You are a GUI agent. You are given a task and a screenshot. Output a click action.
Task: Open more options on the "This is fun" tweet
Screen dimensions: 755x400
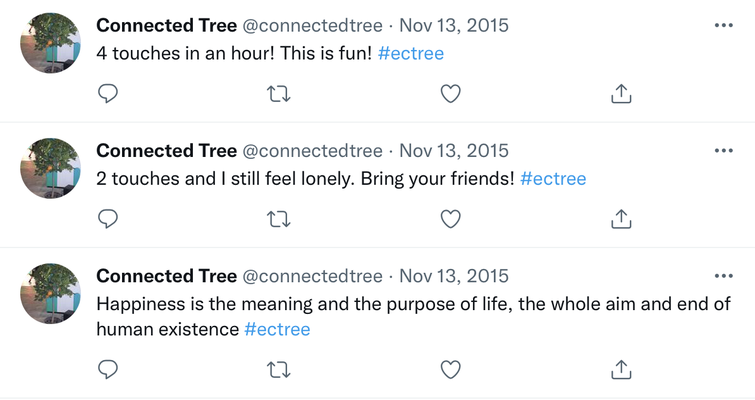(x=724, y=25)
